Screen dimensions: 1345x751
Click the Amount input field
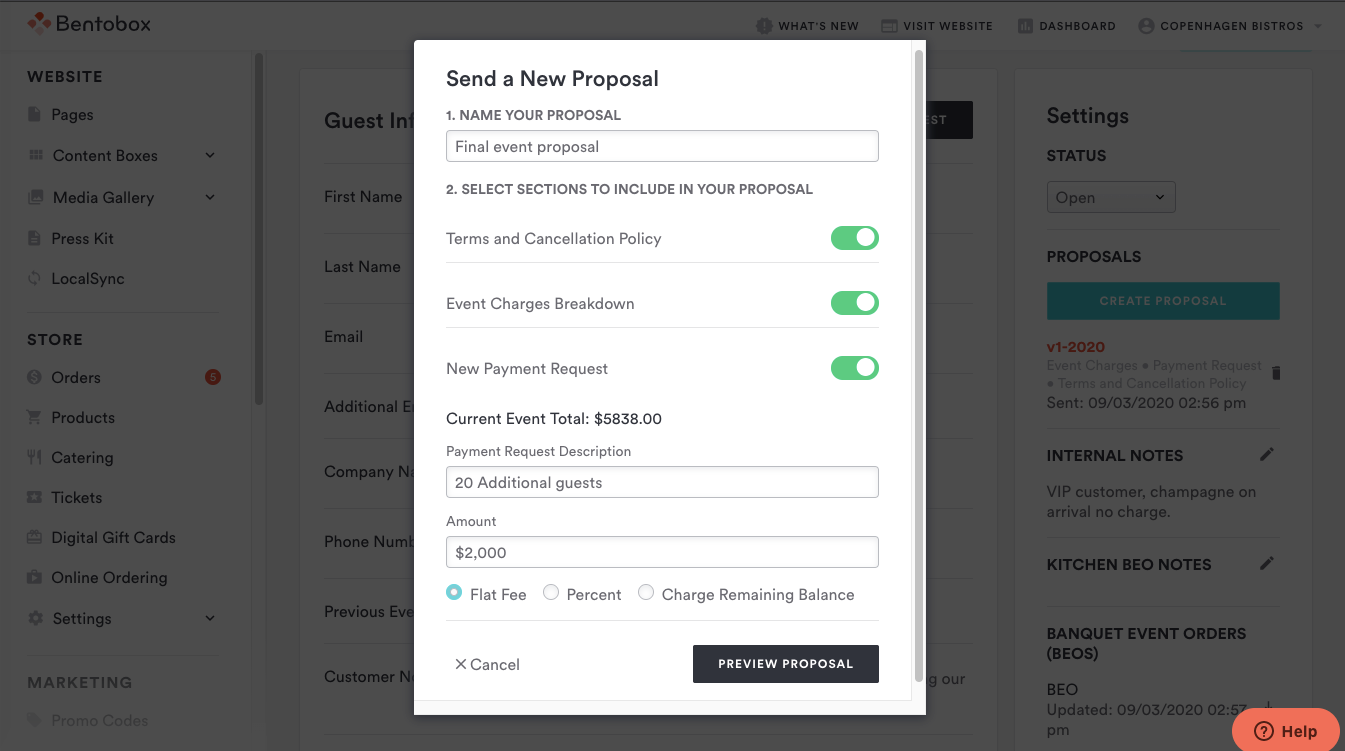(662, 552)
